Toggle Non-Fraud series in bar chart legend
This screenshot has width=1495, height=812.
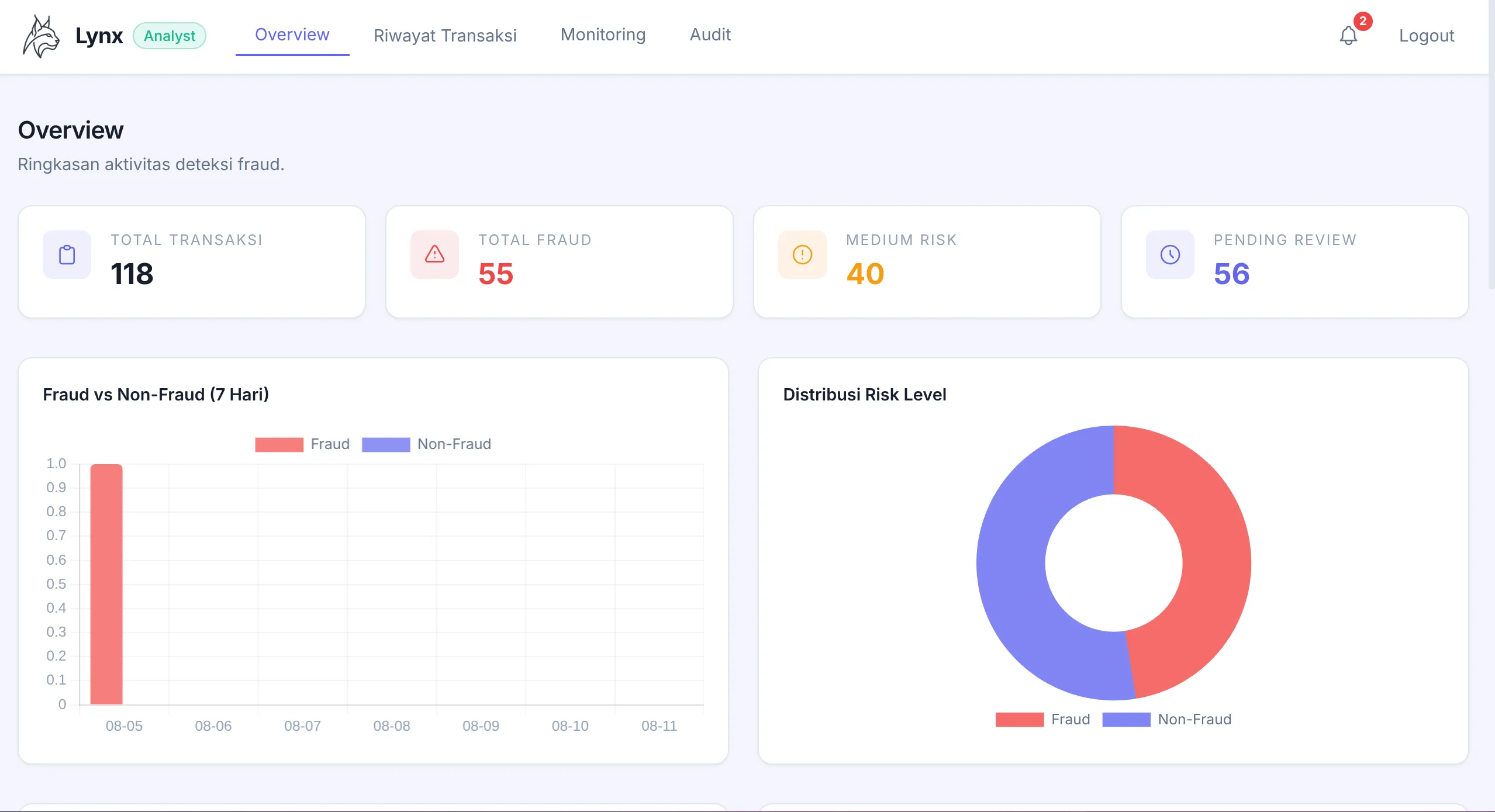426,444
